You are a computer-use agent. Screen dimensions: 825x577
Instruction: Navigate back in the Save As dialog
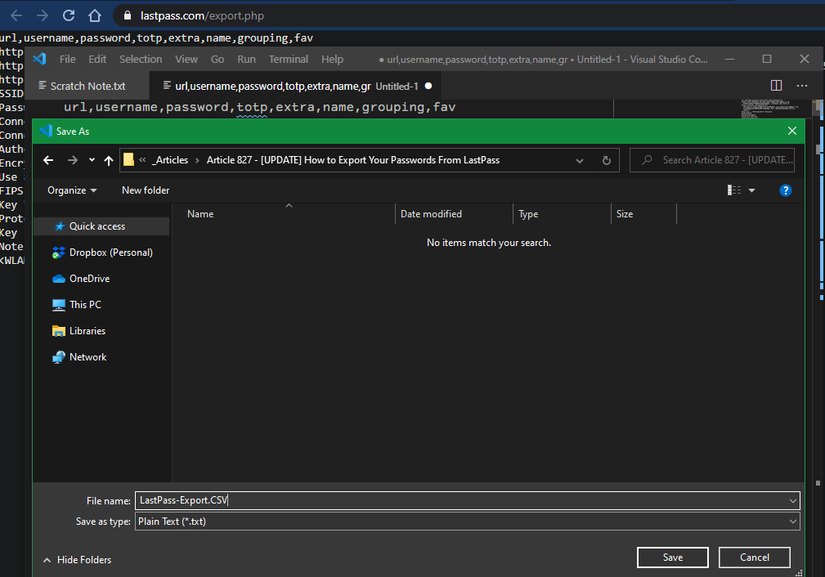48,159
